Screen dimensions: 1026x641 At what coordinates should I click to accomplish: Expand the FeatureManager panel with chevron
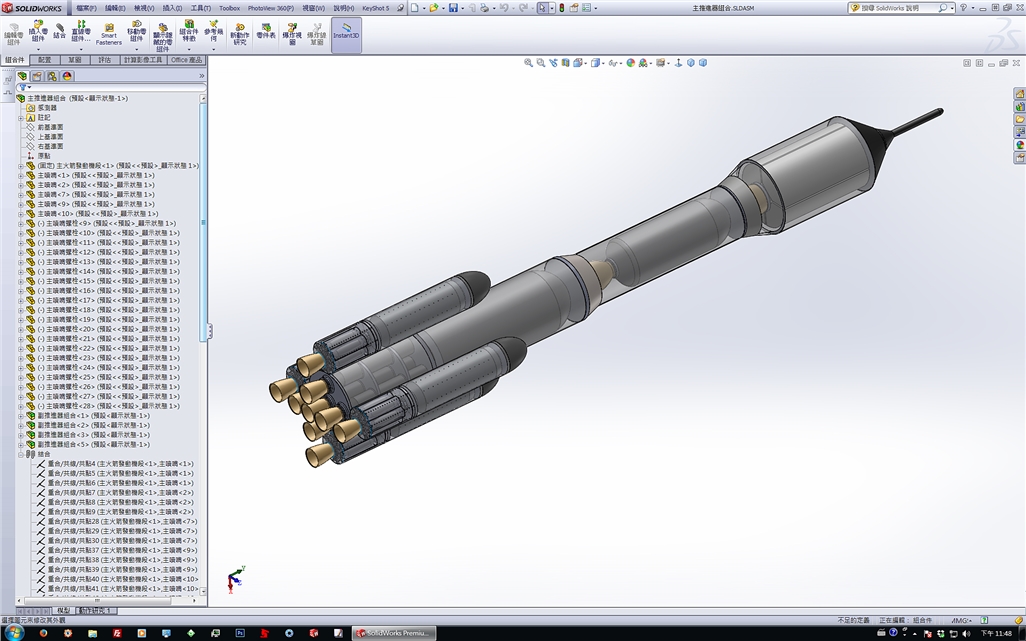(202, 76)
